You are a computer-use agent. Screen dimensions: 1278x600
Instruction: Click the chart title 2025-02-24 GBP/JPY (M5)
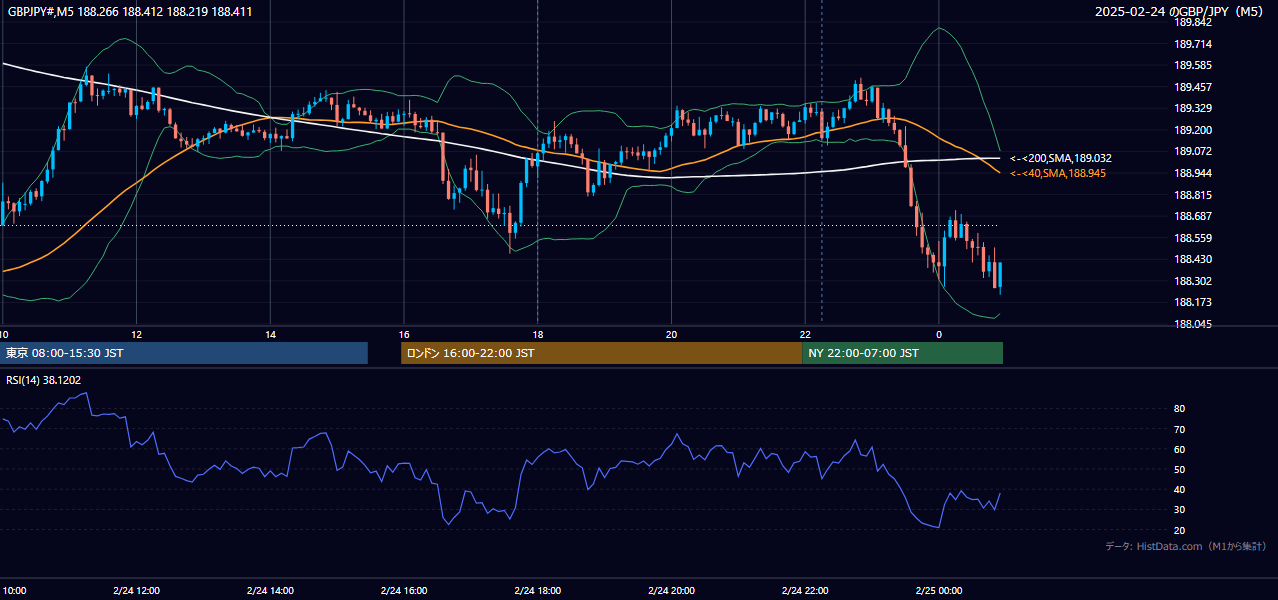coord(1180,12)
